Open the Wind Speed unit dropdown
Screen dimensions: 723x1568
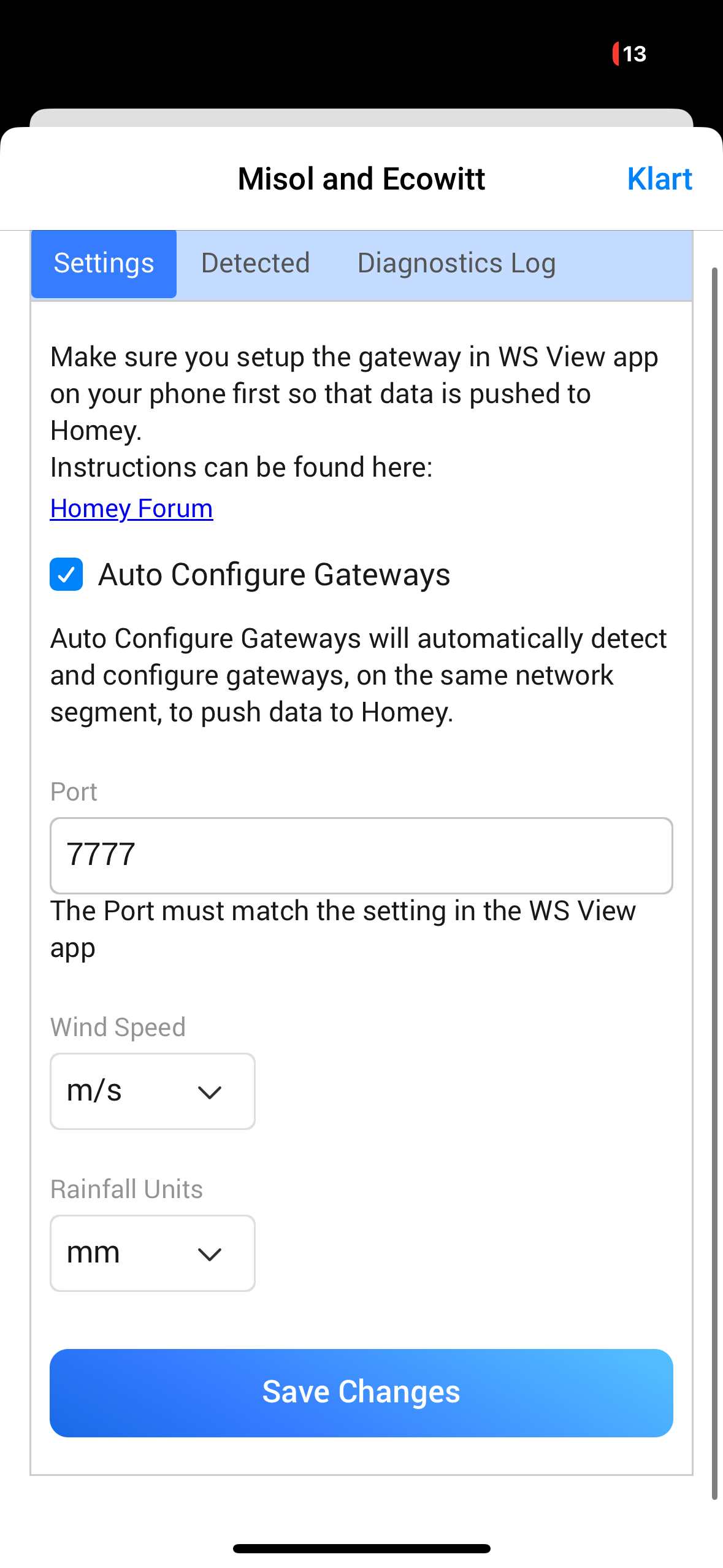(152, 1091)
